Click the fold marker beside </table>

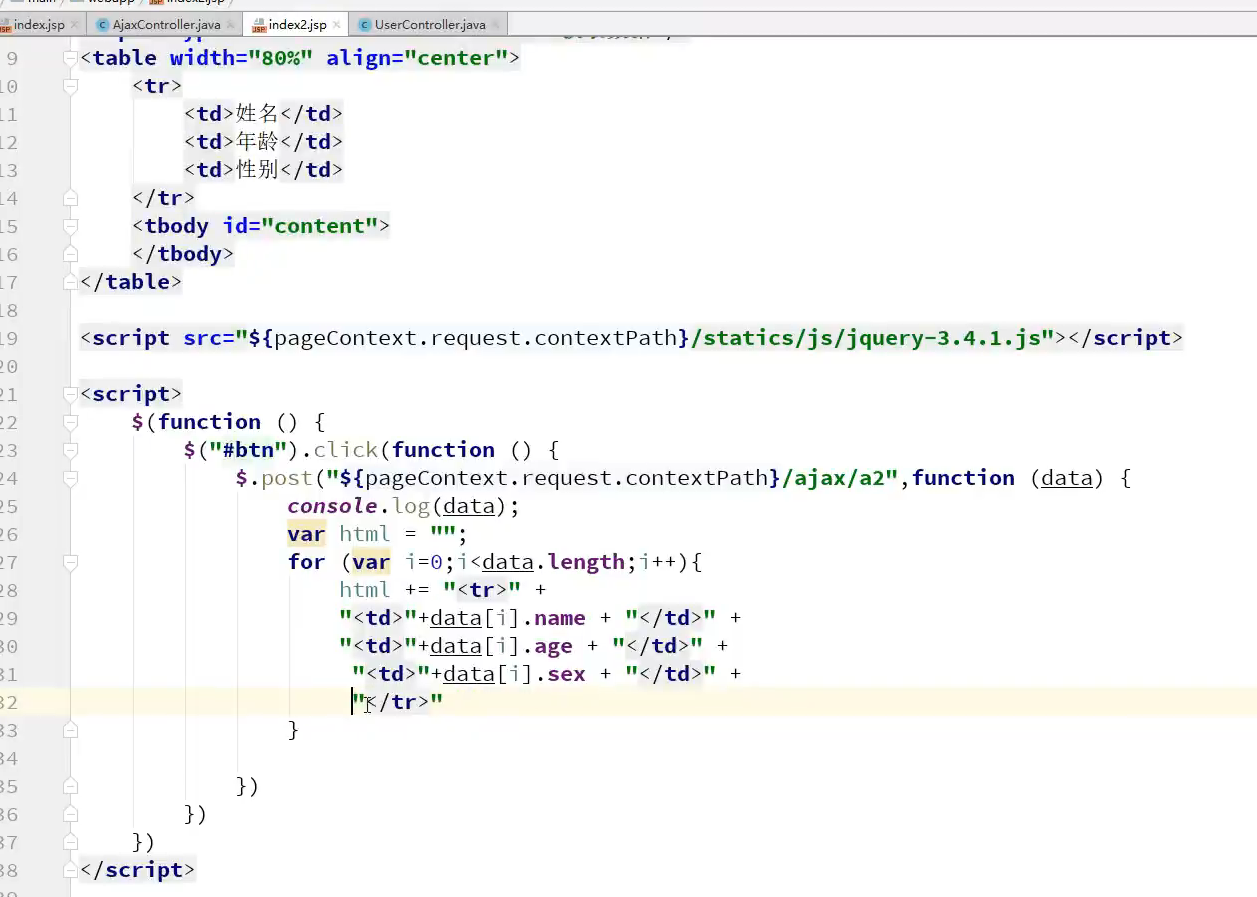coord(70,282)
